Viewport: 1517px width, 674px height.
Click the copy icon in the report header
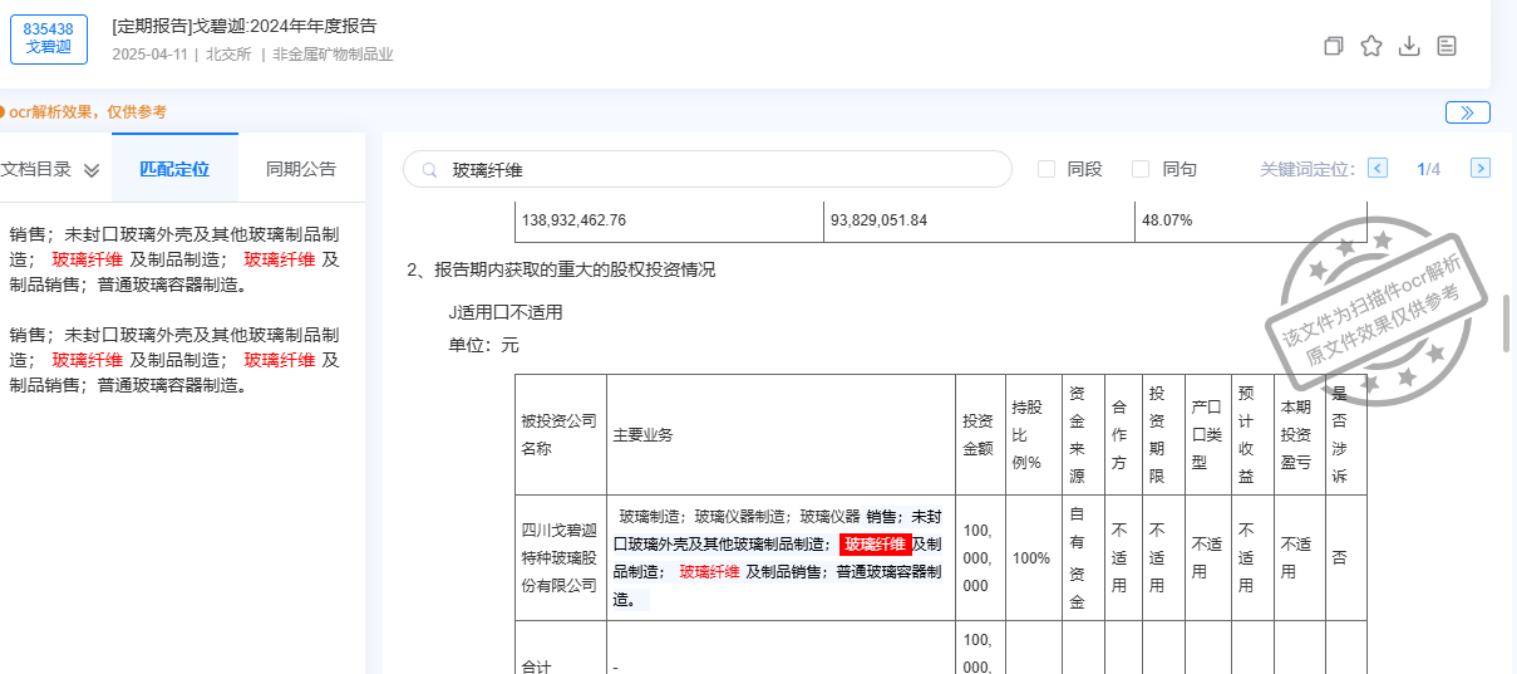point(1333,46)
